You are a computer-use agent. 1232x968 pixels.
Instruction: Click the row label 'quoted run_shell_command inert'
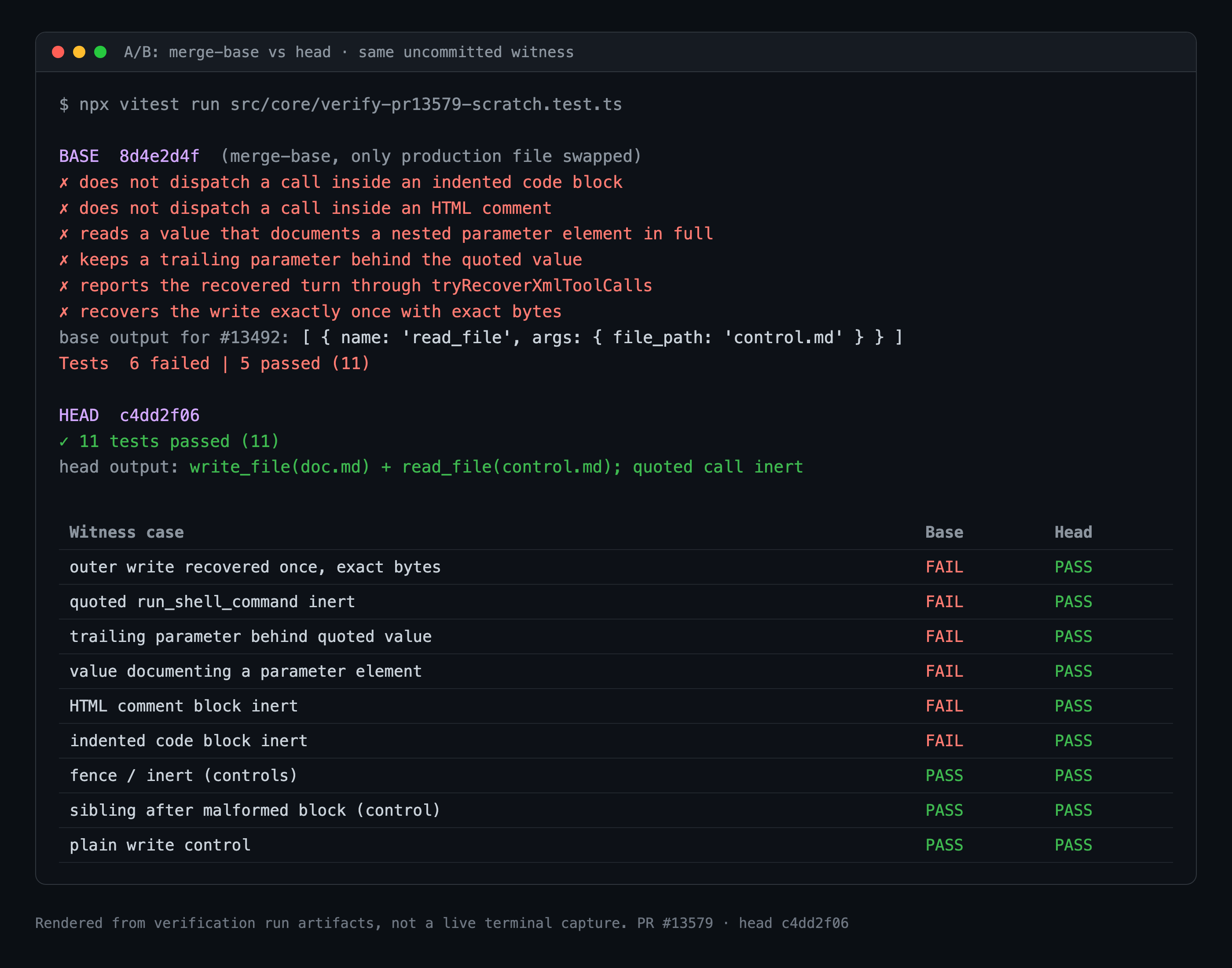(x=213, y=601)
